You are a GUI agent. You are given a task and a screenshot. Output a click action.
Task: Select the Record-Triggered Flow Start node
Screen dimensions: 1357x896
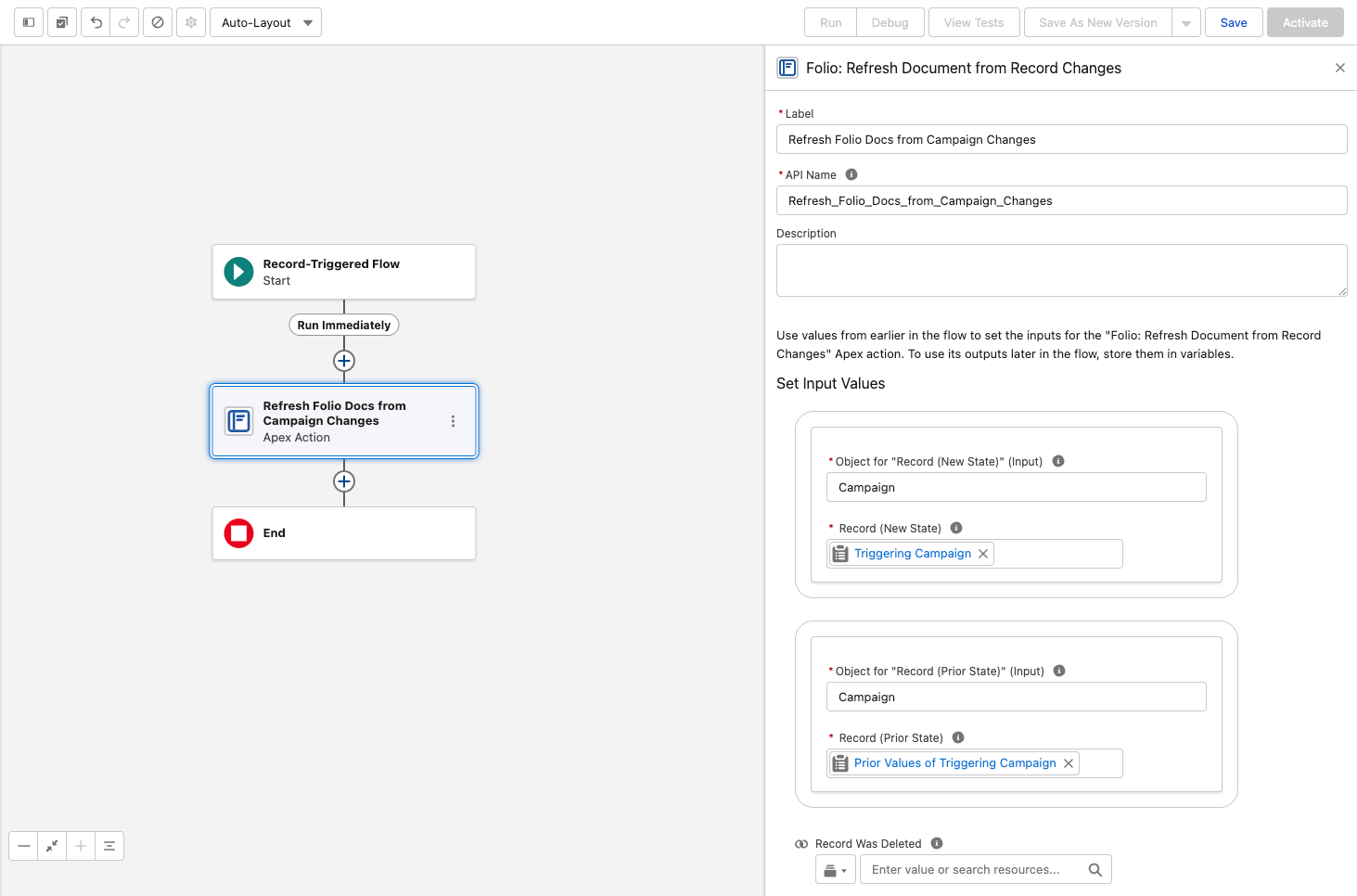pyautogui.click(x=344, y=272)
